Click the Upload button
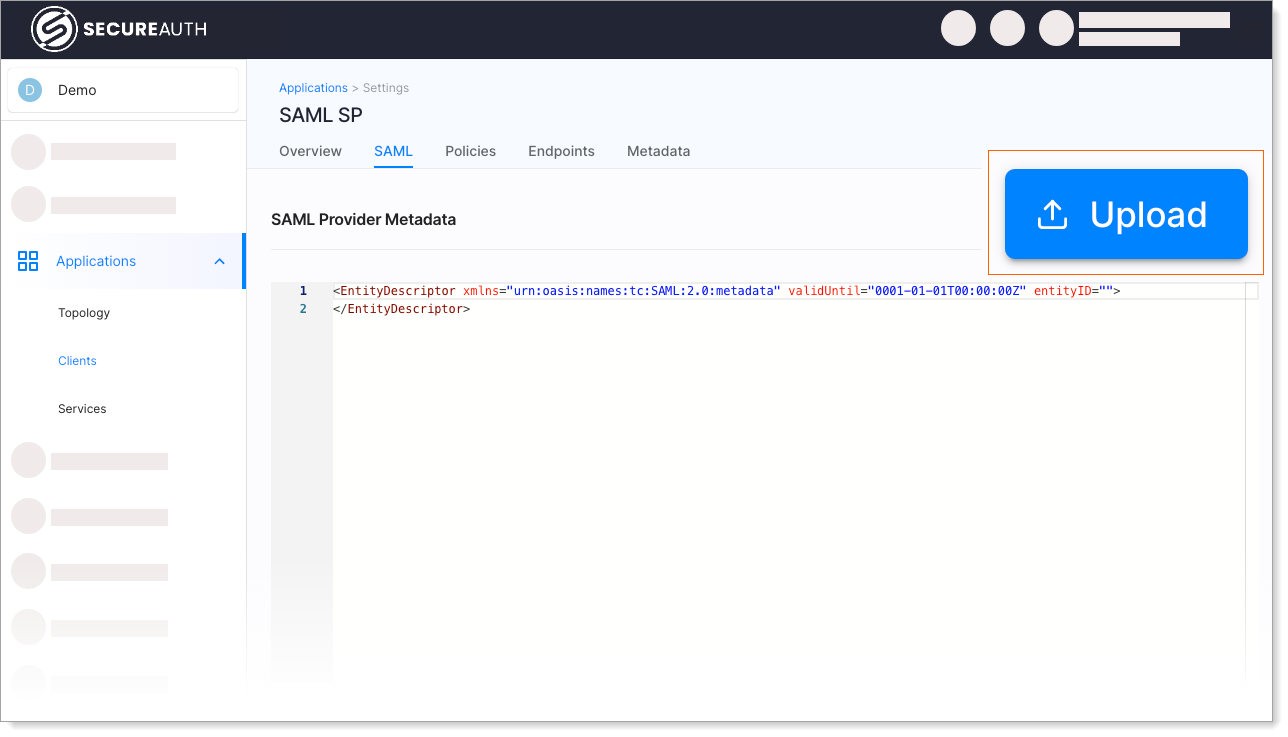1288x737 pixels. pos(1126,214)
